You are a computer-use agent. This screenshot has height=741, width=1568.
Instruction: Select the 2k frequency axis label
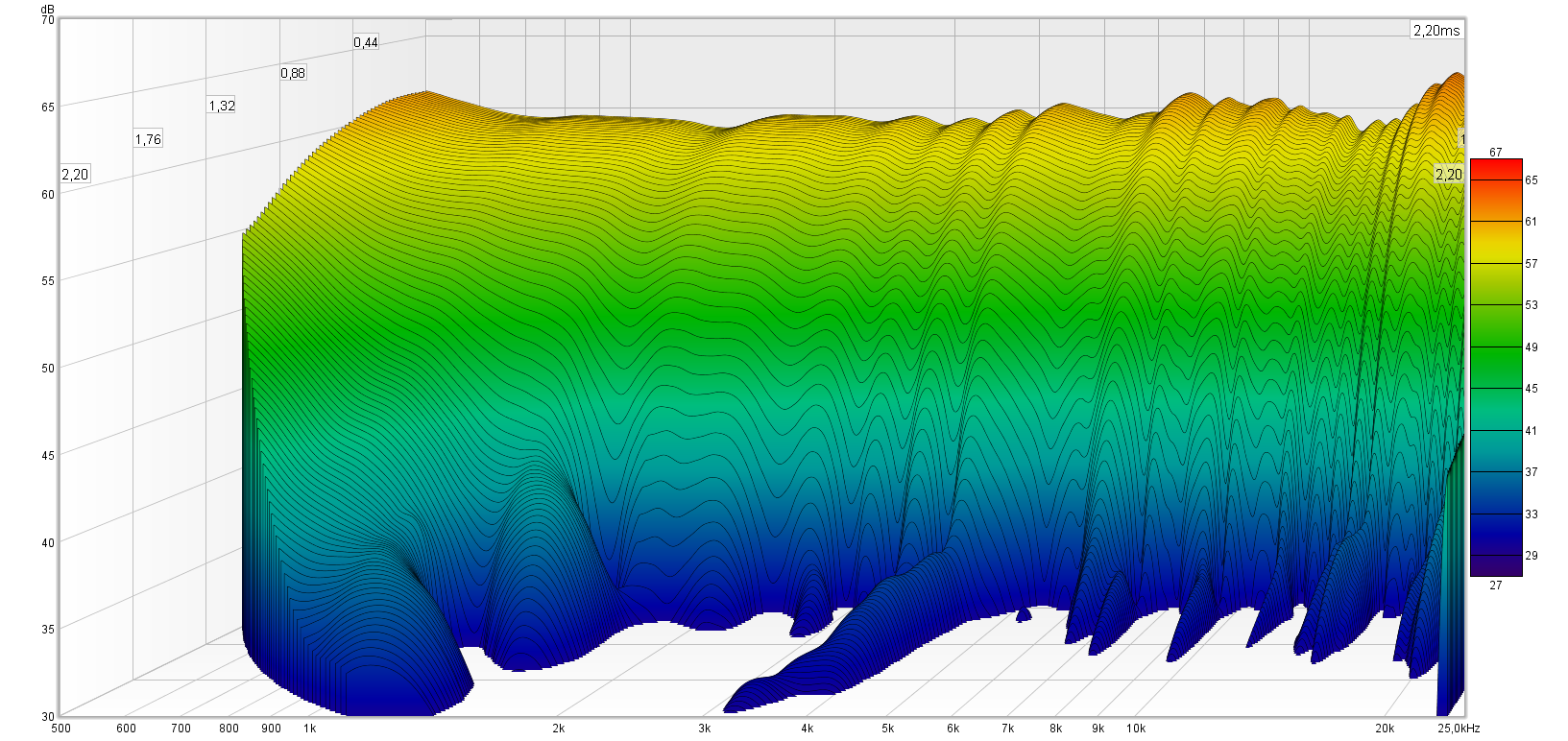coord(558,729)
